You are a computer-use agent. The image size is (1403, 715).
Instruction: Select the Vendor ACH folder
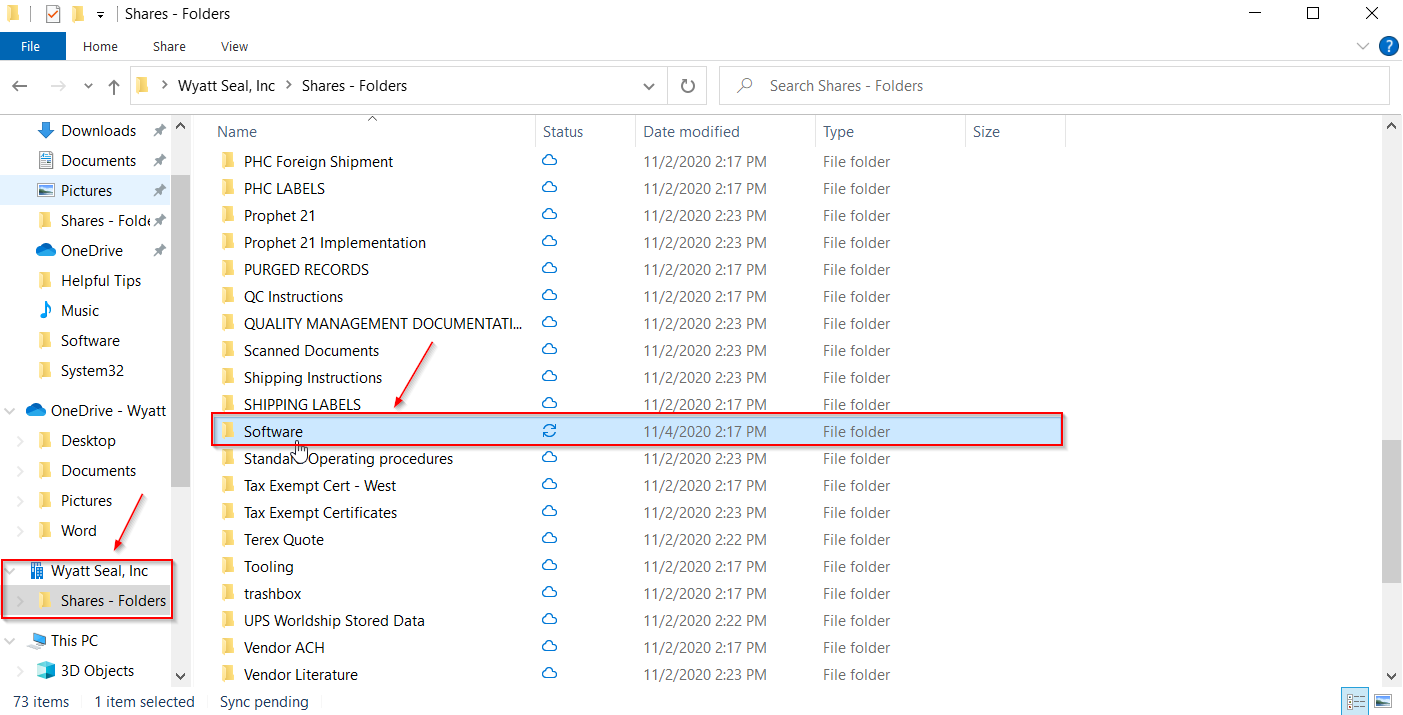(284, 648)
